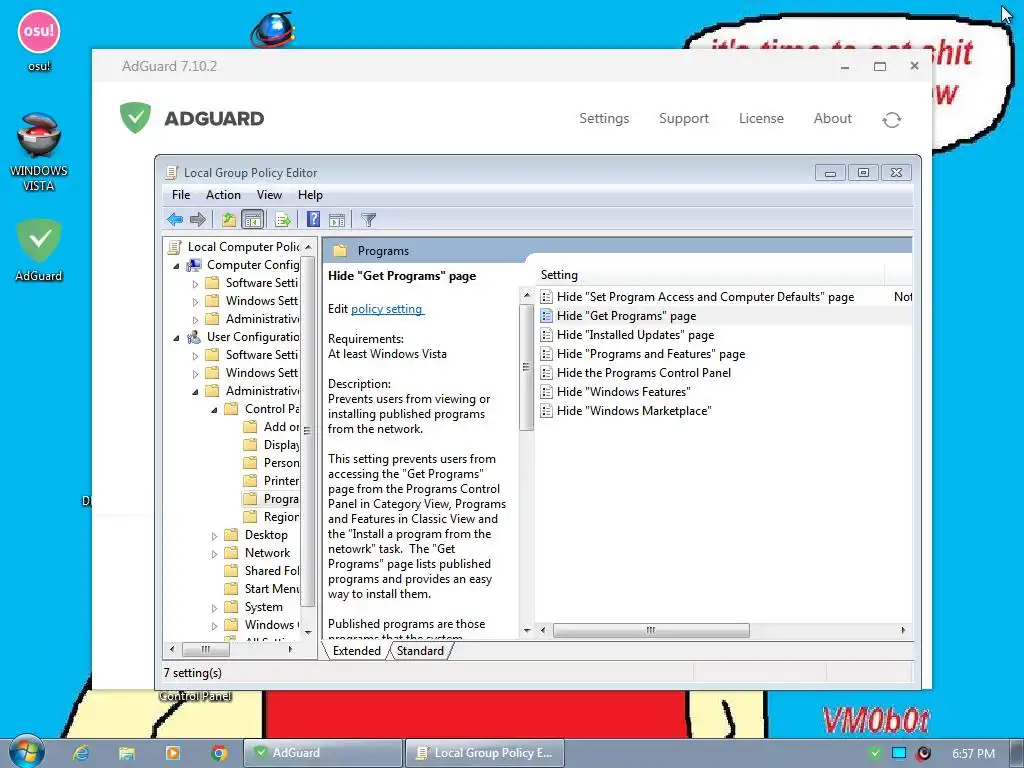Image resolution: width=1024 pixels, height=768 pixels.
Task: Click the blue Help question mark icon
Action: pos(313,219)
